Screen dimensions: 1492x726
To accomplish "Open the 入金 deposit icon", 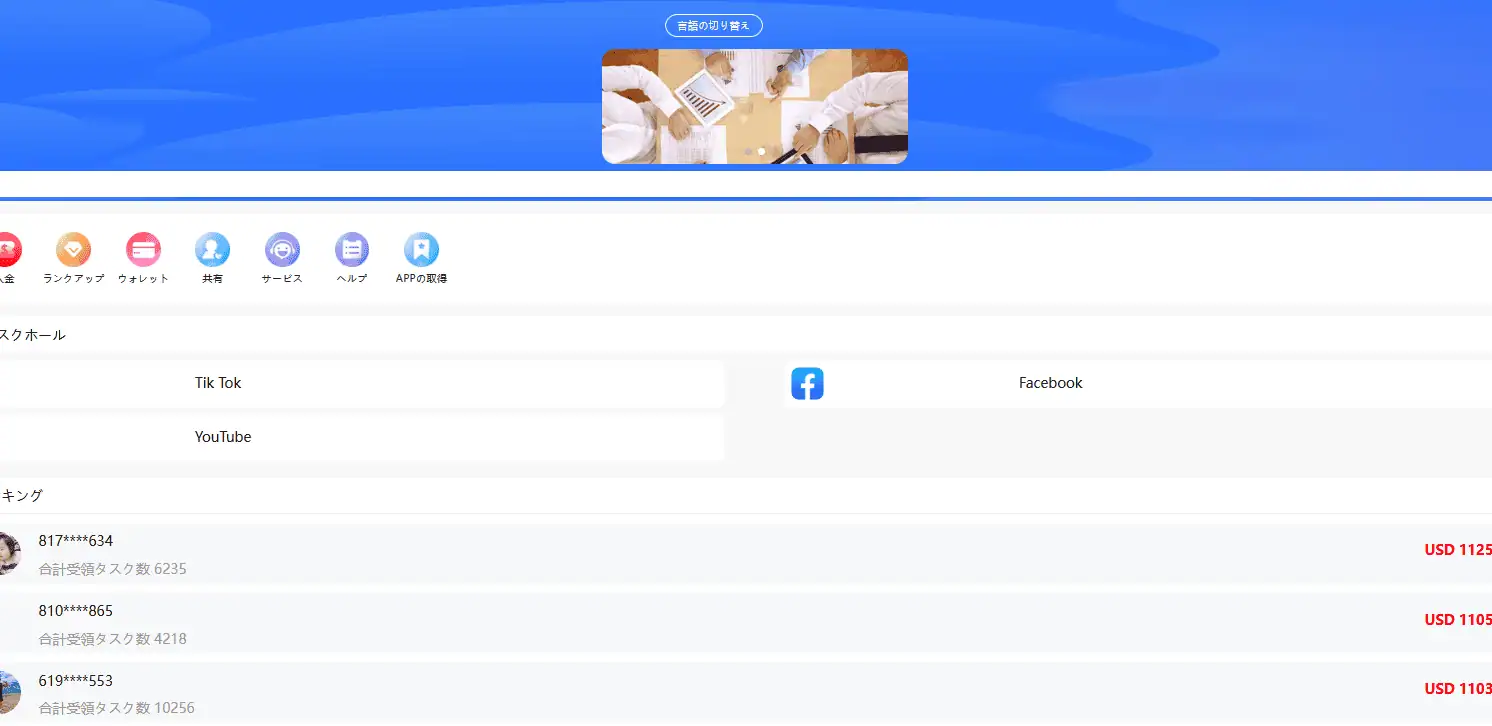I will (x=6, y=250).
